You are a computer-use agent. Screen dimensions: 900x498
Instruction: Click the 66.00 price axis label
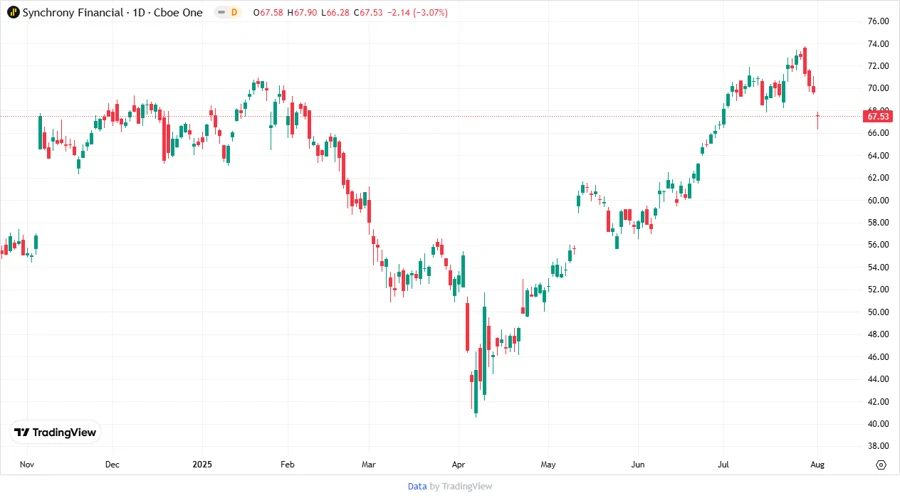(878, 133)
